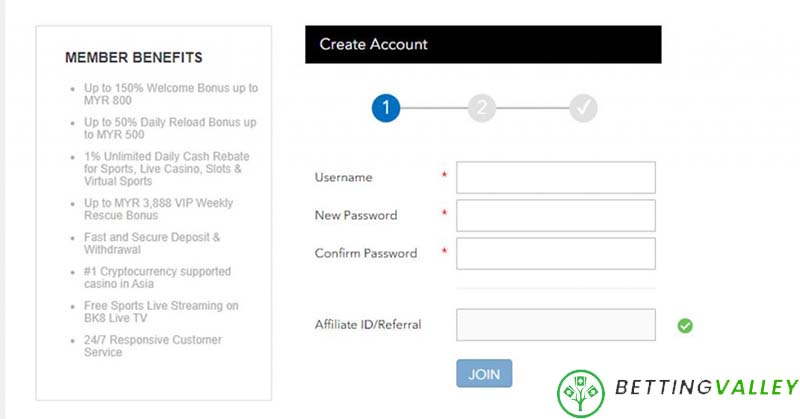Screen dimensions: 800x419
Task: Select the 50% Daily Reload Bonus item
Action: click(x=170, y=129)
